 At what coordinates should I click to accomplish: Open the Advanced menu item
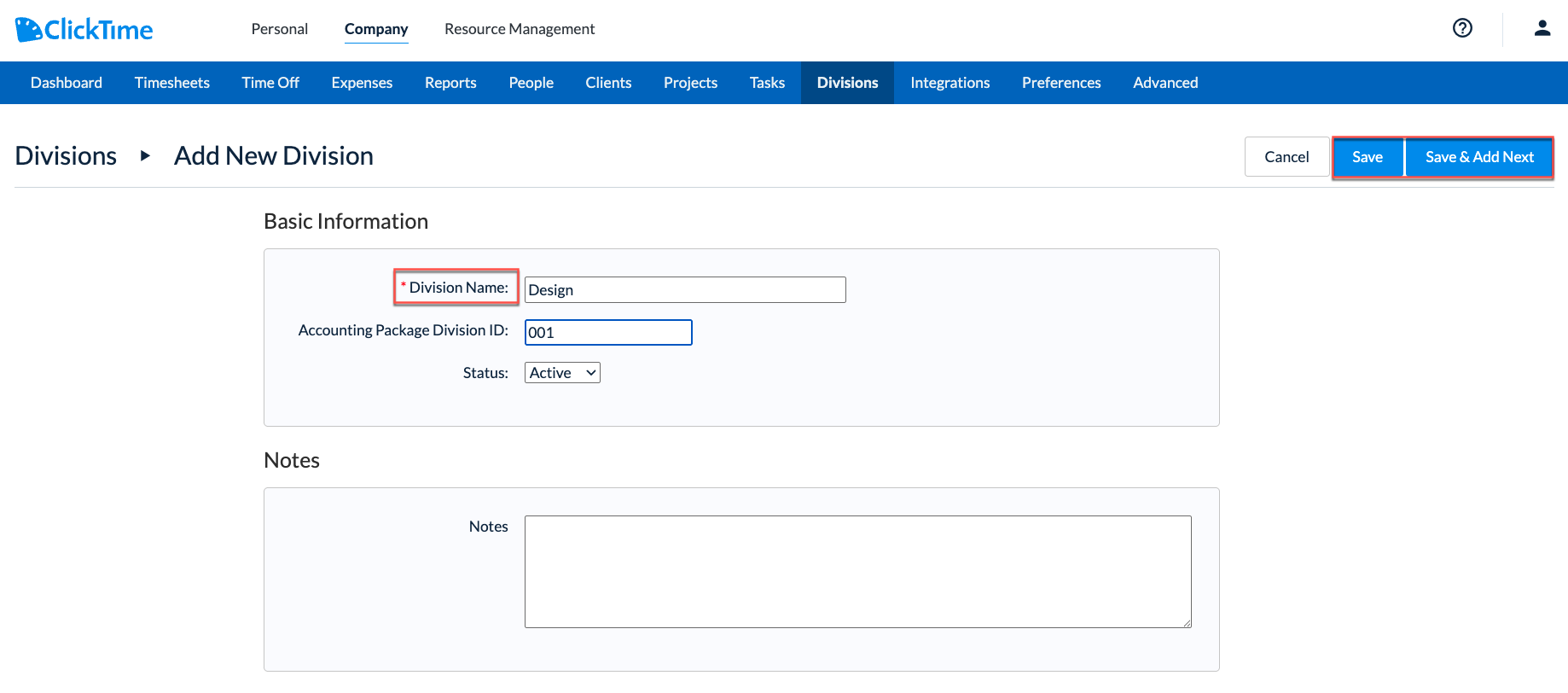pos(1165,83)
